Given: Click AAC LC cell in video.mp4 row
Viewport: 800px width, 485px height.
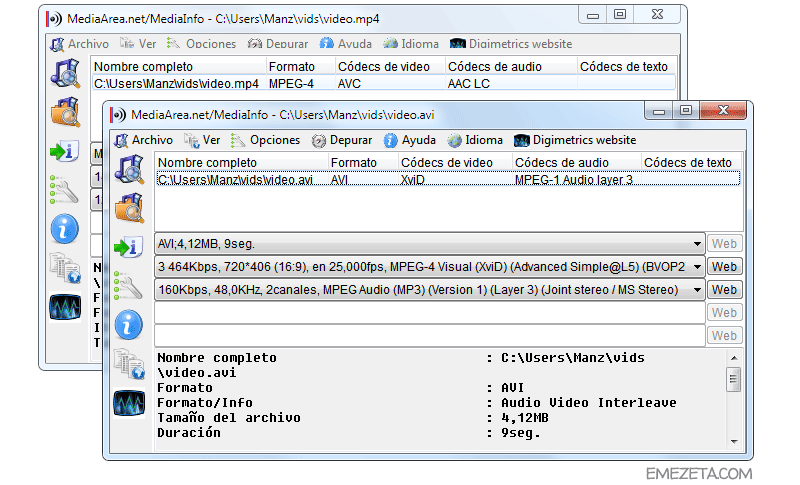Looking at the screenshot, I should click(468, 84).
